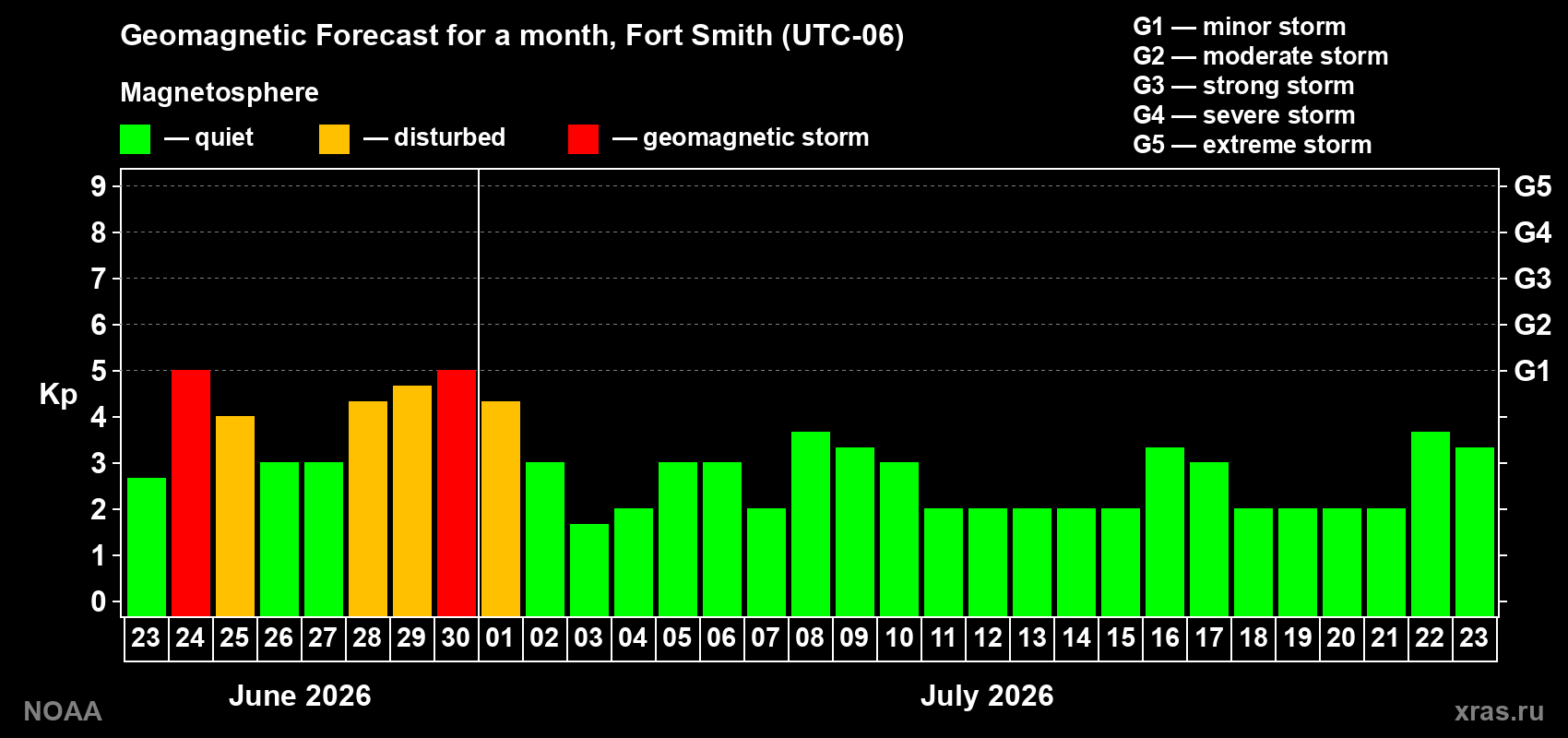
Task: Click the Kp axis value 9
Action: coord(99,186)
